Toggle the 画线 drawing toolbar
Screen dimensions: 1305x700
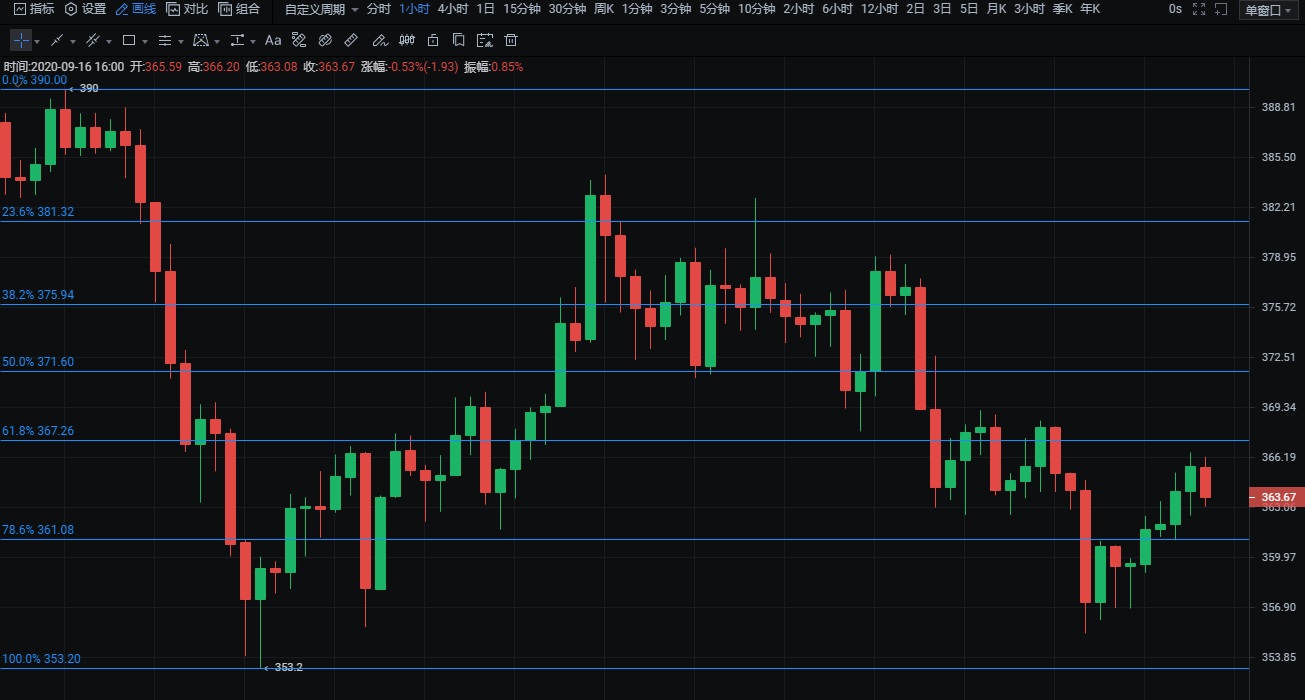click(136, 9)
